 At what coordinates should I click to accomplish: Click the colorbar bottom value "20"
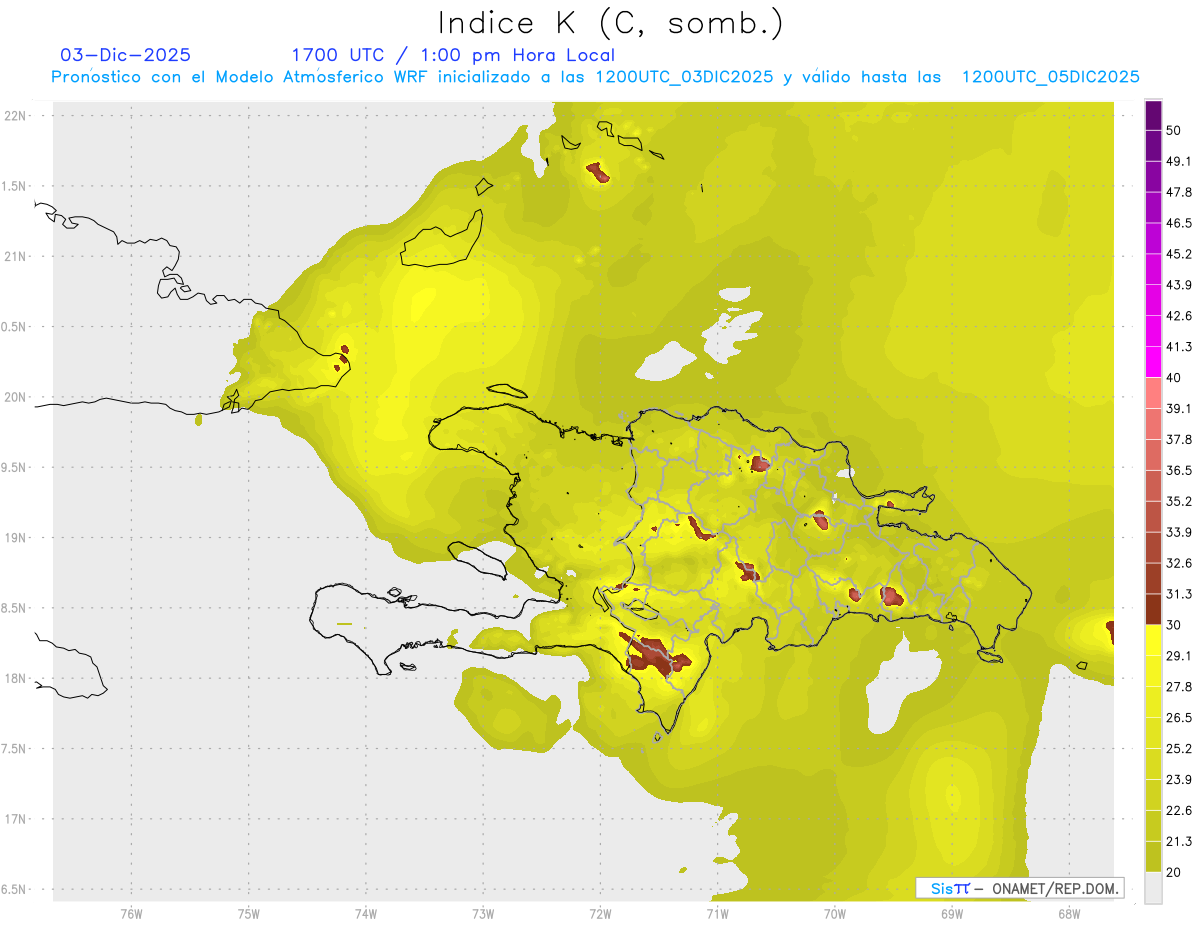pyautogui.click(x=1172, y=872)
